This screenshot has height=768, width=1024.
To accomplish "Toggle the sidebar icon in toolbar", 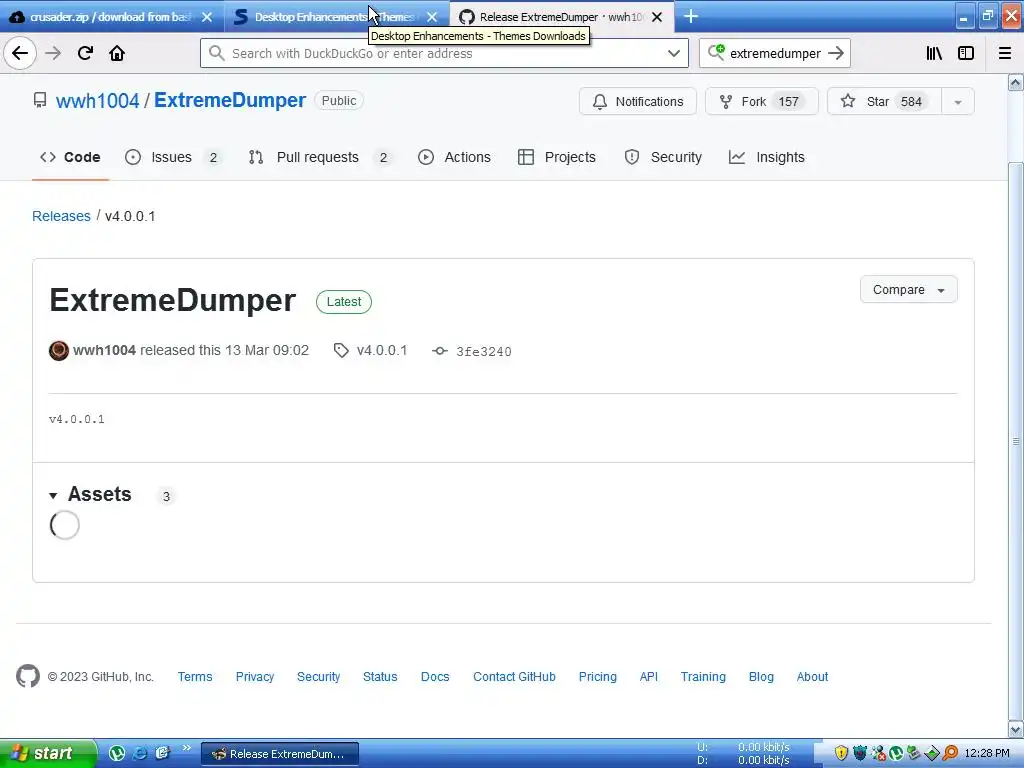I will click(x=966, y=53).
